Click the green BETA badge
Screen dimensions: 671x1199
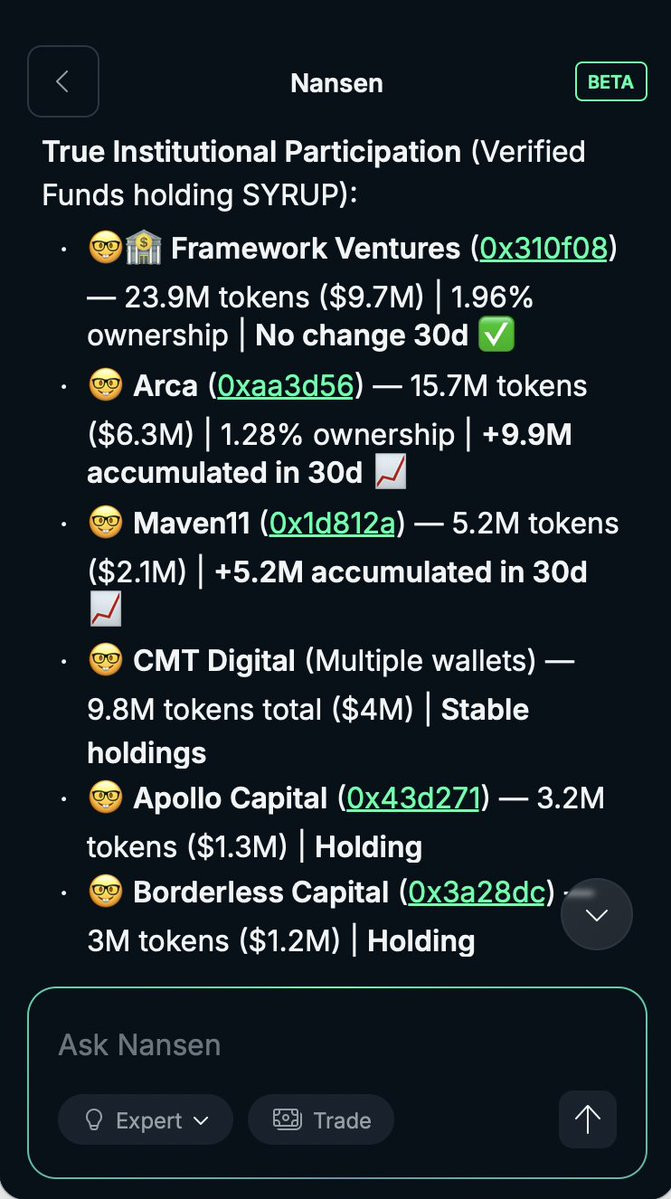click(610, 82)
